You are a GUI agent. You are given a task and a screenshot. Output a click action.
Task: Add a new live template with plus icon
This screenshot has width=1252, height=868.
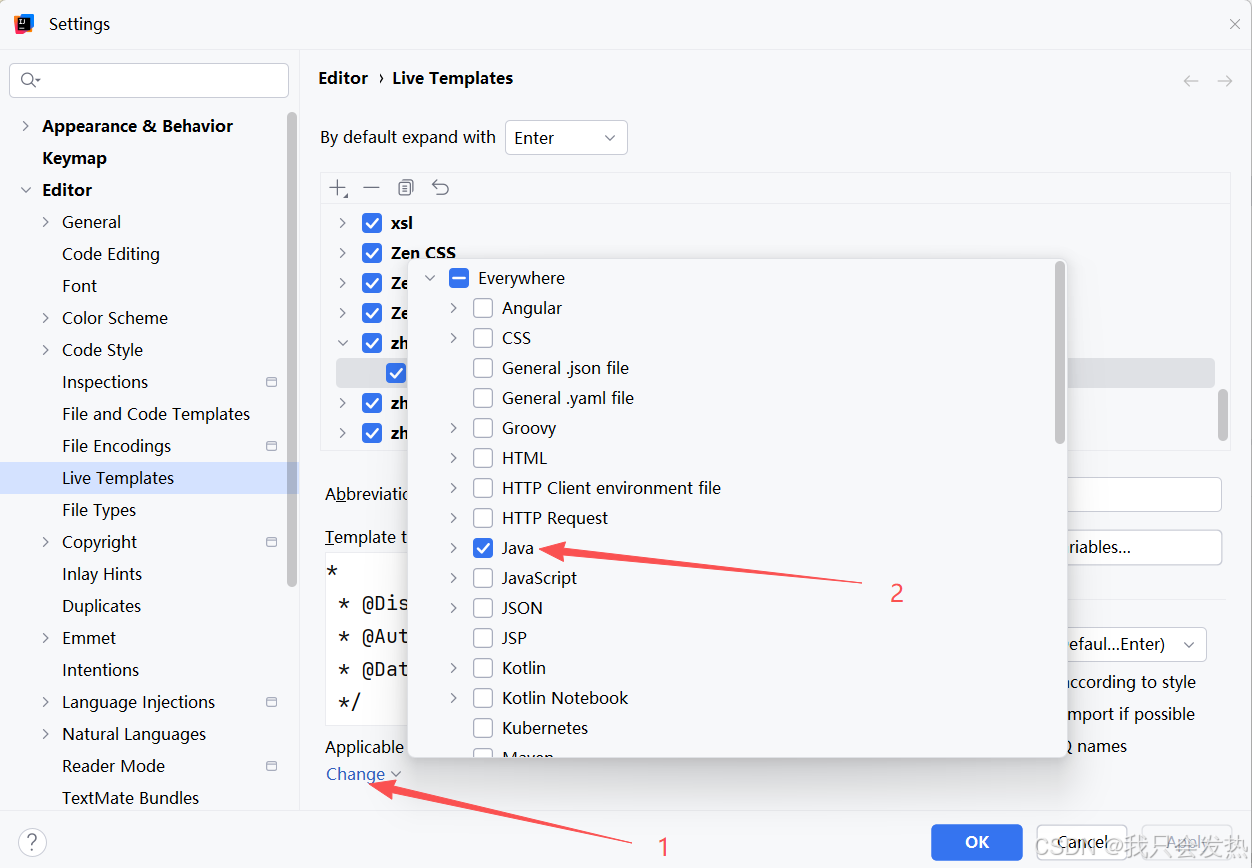click(x=339, y=188)
